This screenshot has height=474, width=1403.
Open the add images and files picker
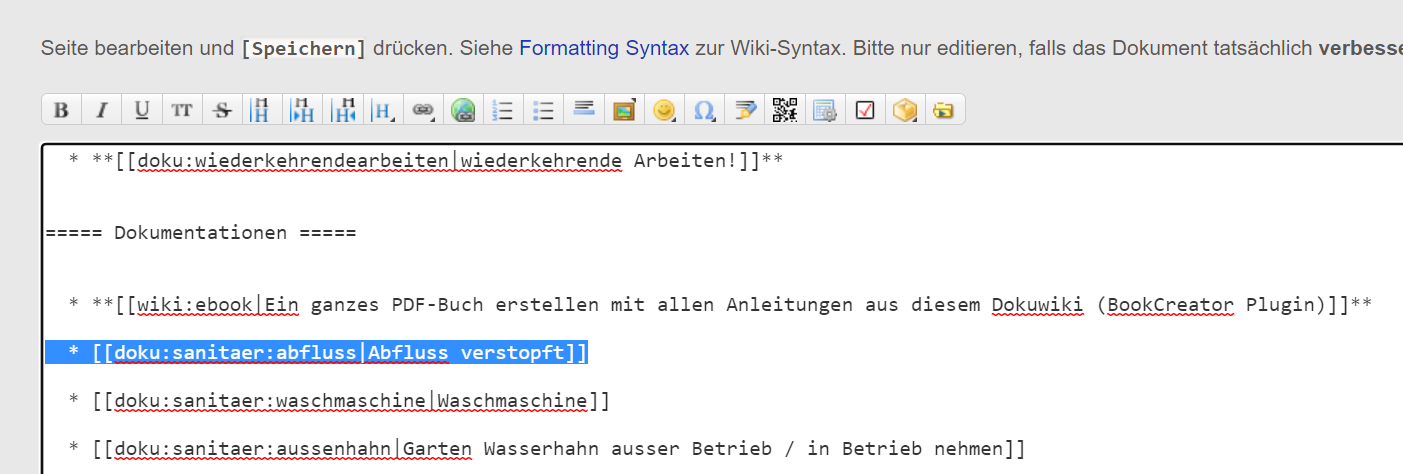point(624,110)
